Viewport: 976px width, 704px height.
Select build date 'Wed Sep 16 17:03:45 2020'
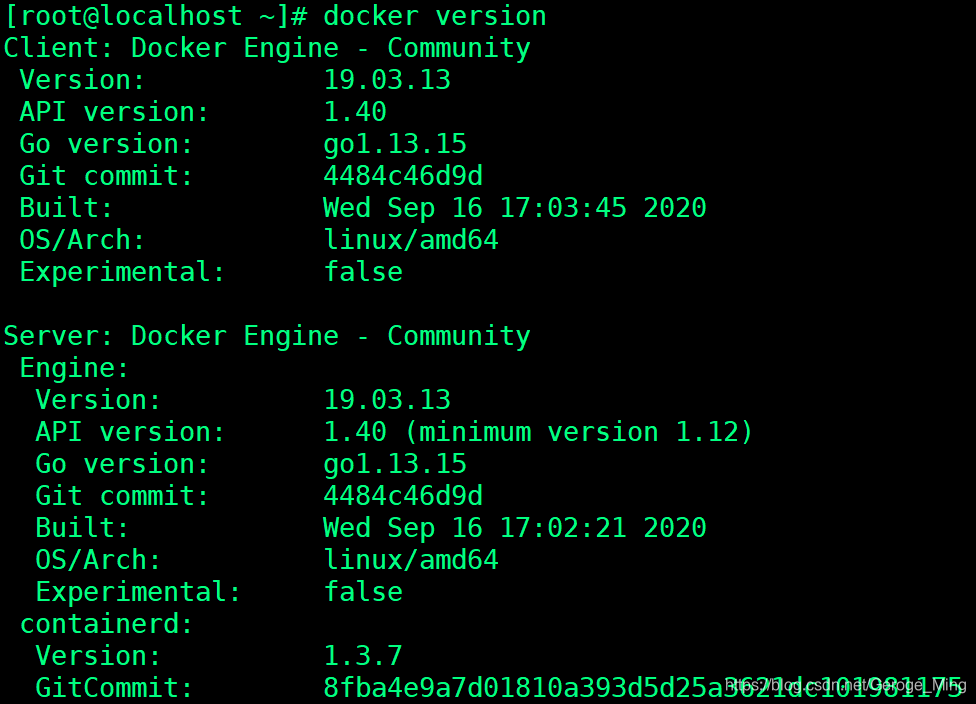pyautogui.click(x=515, y=208)
